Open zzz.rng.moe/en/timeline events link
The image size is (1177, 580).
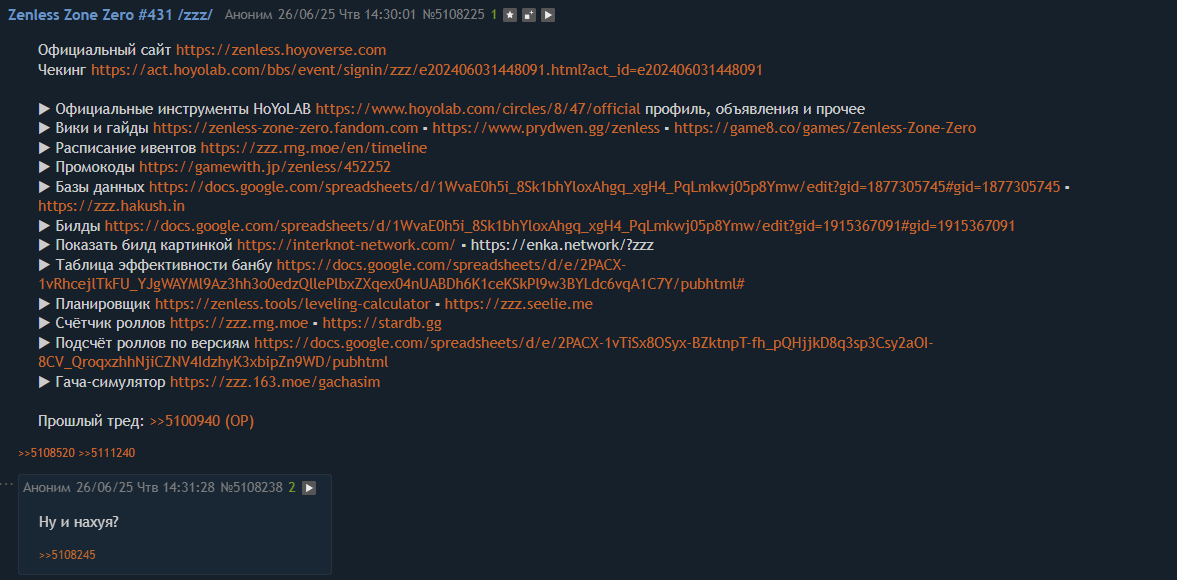coord(314,148)
